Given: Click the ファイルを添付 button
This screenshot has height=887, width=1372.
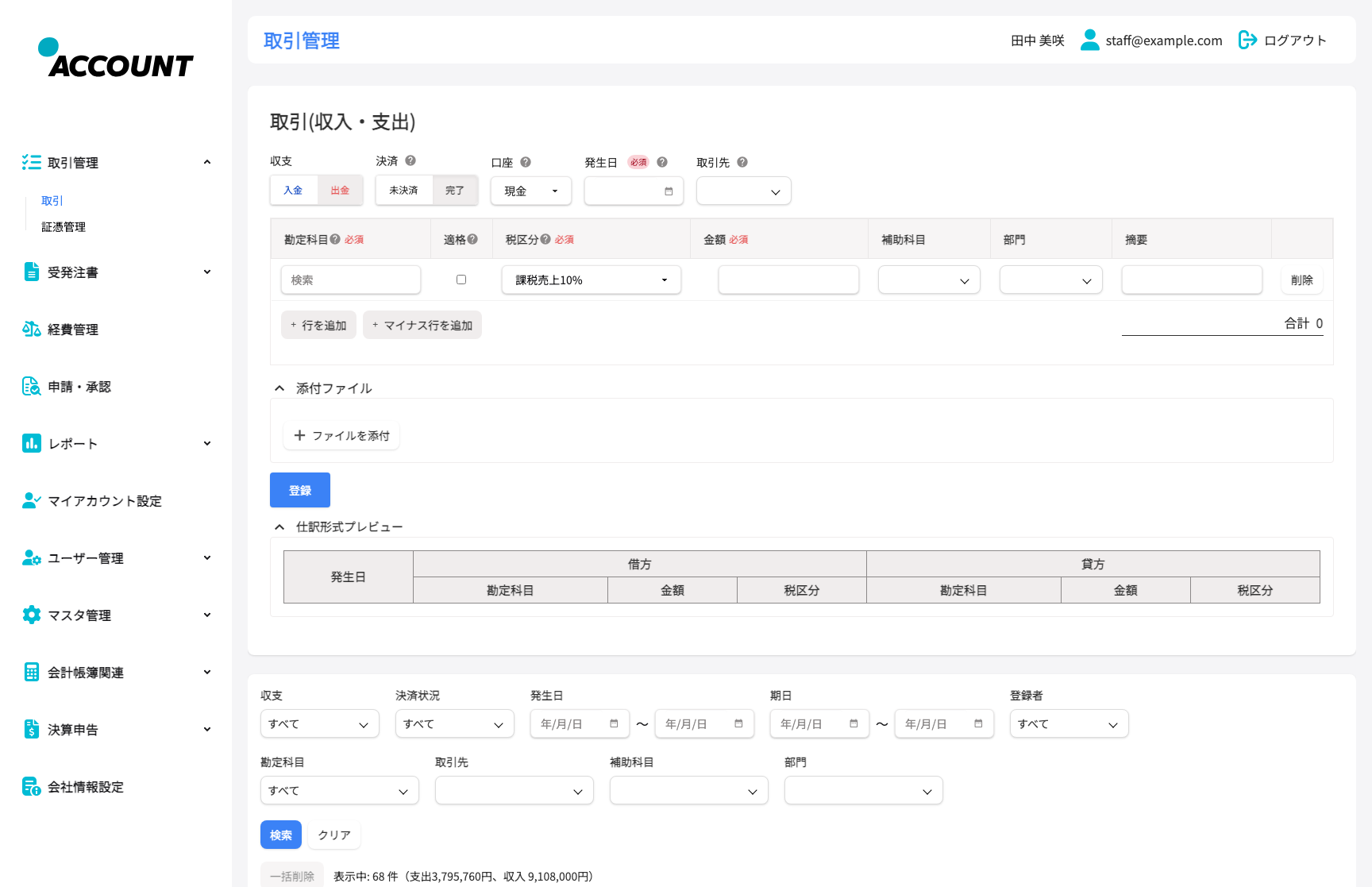Looking at the screenshot, I should [x=341, y=435].
